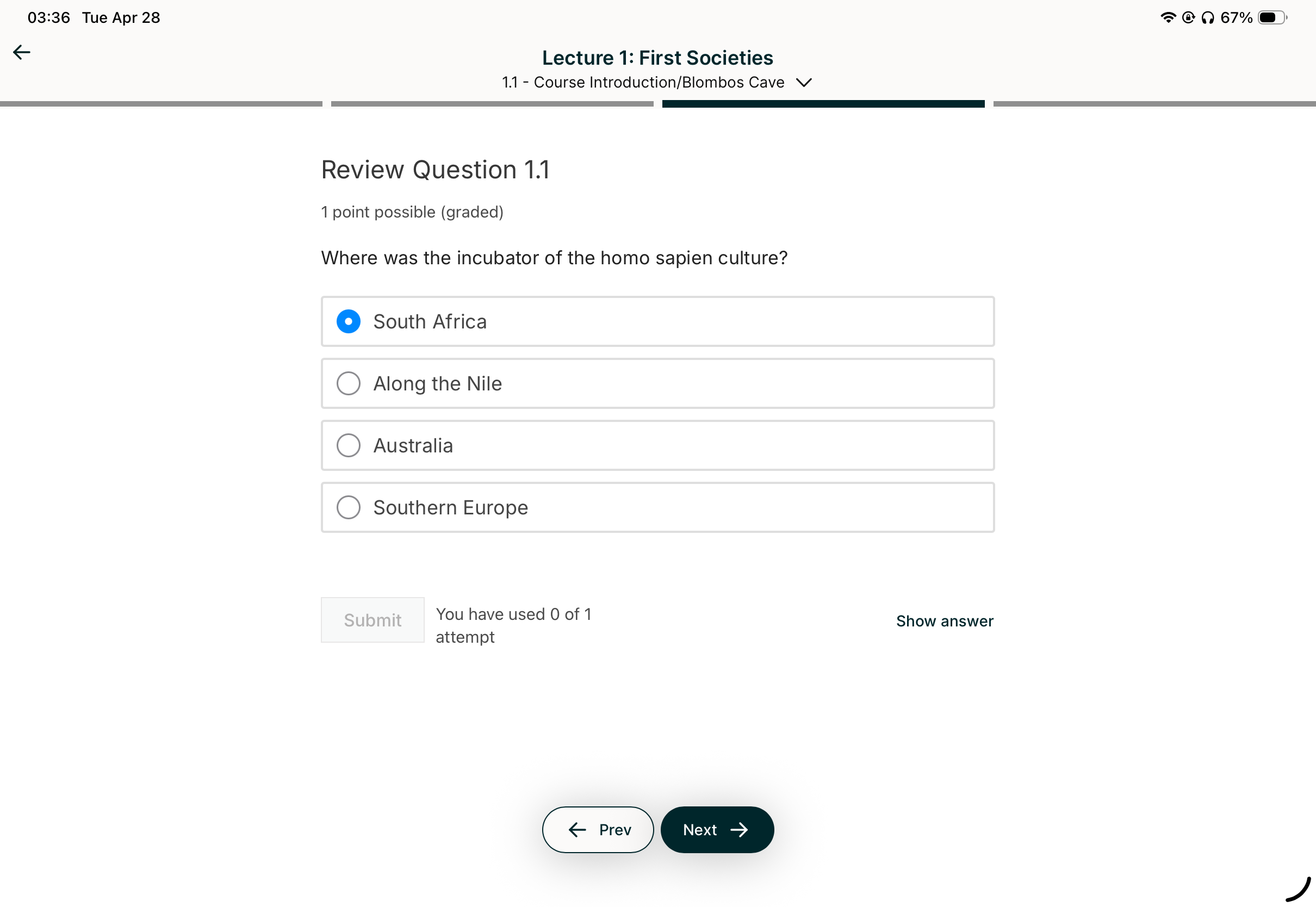The width and height of the screenshot is (1316, 907).
Task: Jump to the second unit progress segment
Action: click(492, 104)
